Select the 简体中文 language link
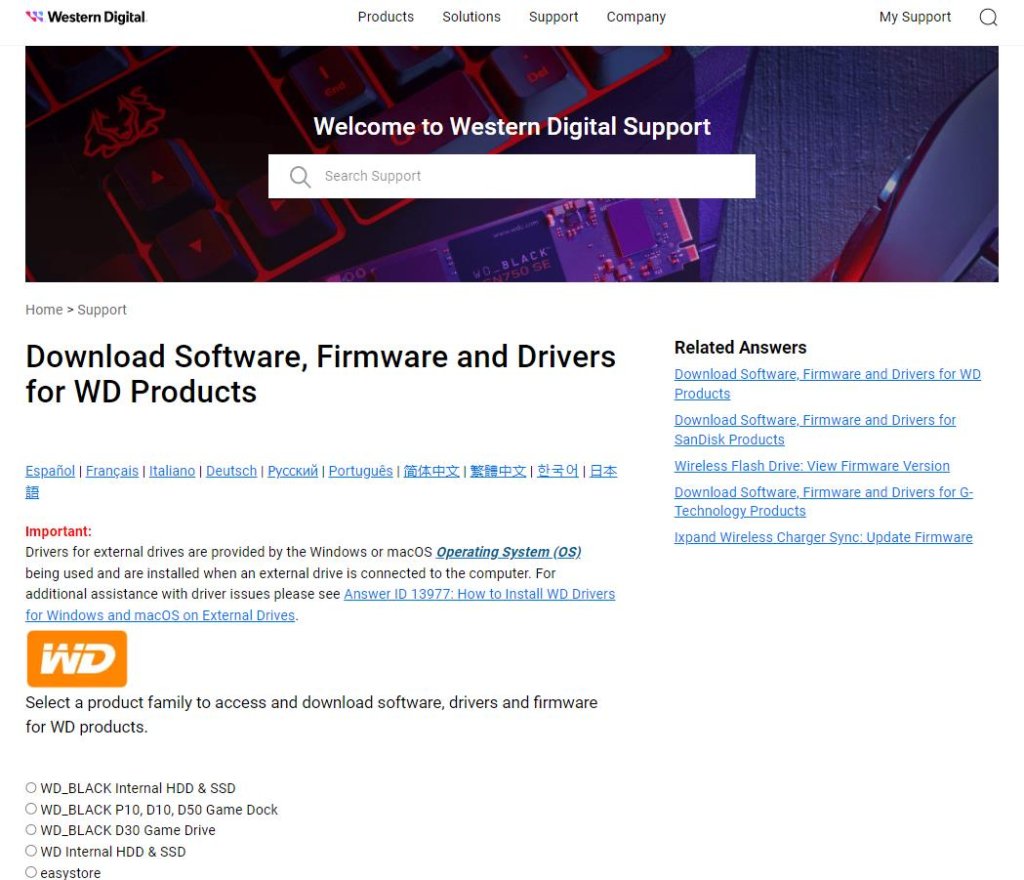 click(431, 470)
